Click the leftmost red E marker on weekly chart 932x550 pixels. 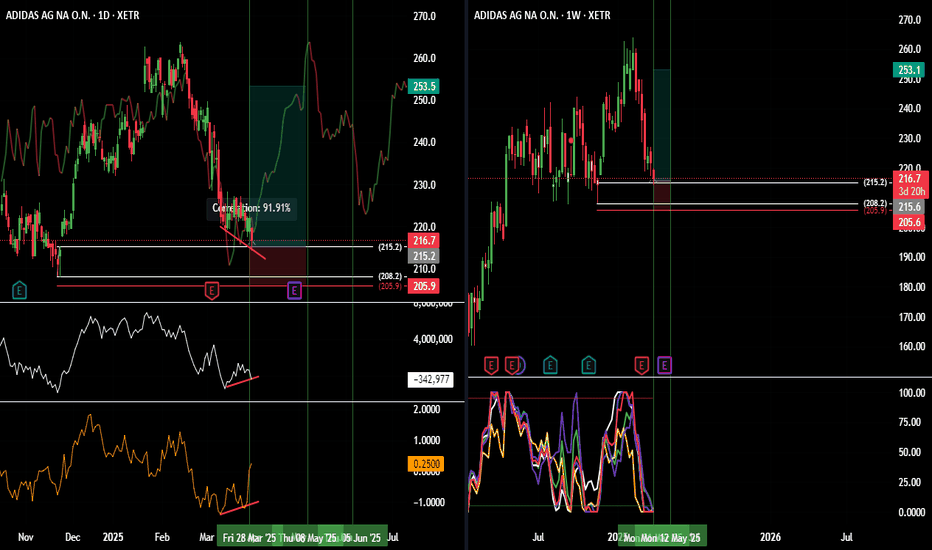[491, 365]
